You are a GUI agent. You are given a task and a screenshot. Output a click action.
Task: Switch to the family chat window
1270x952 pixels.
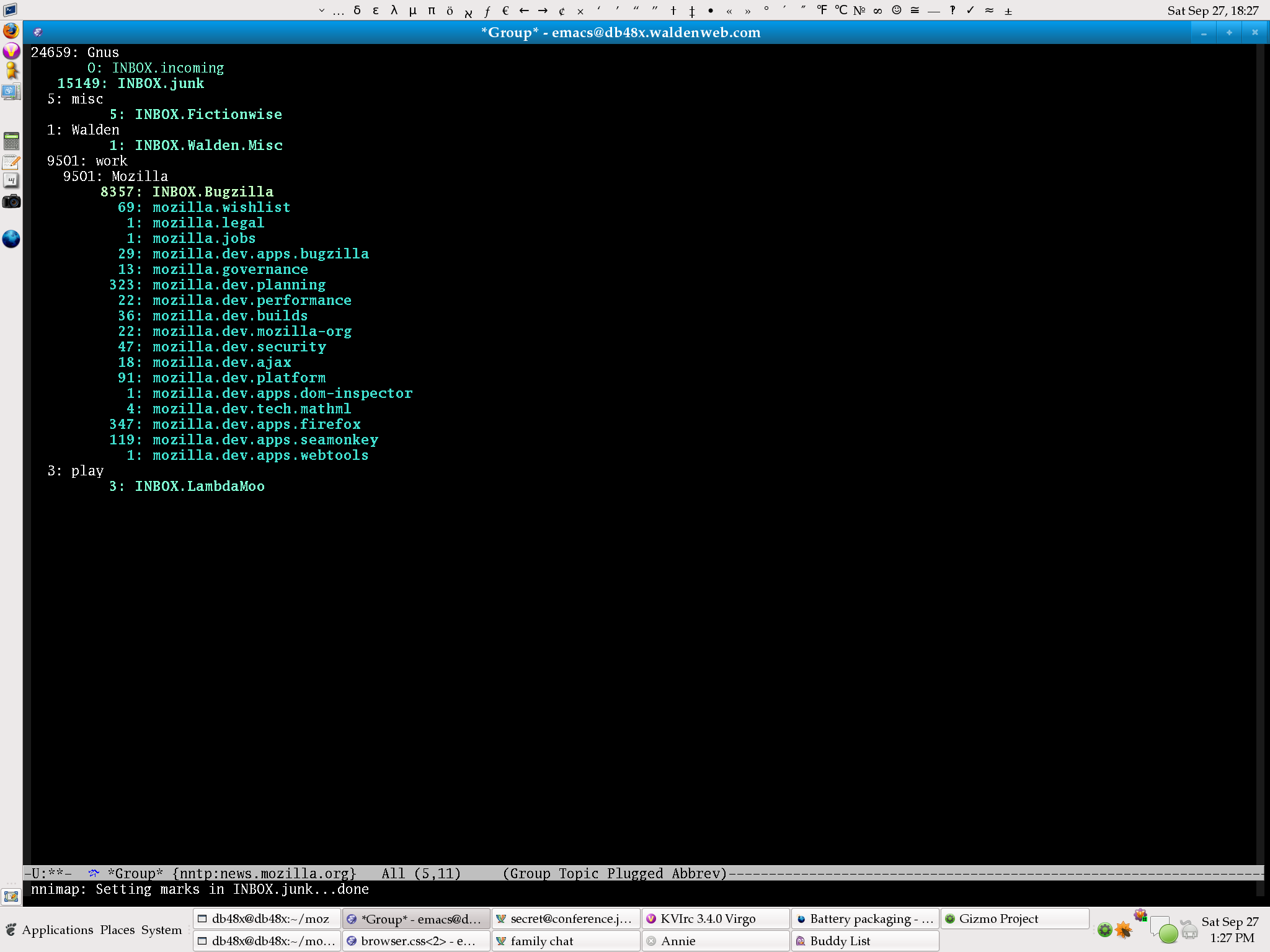566,941
